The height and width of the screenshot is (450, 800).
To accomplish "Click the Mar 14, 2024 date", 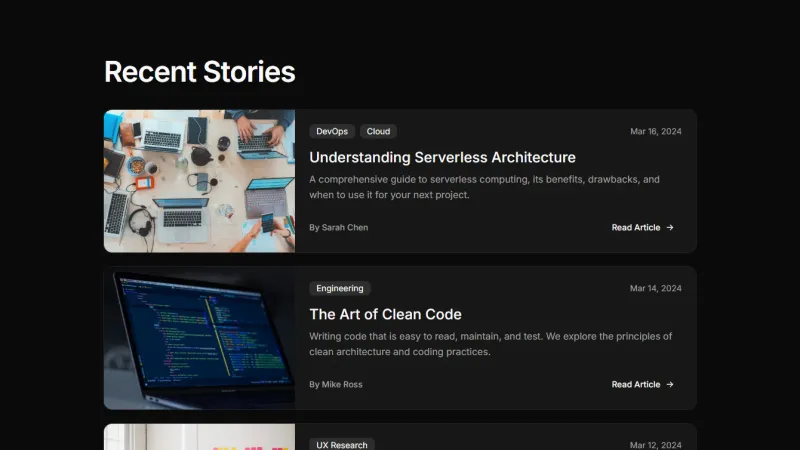I will pos(655,288).
